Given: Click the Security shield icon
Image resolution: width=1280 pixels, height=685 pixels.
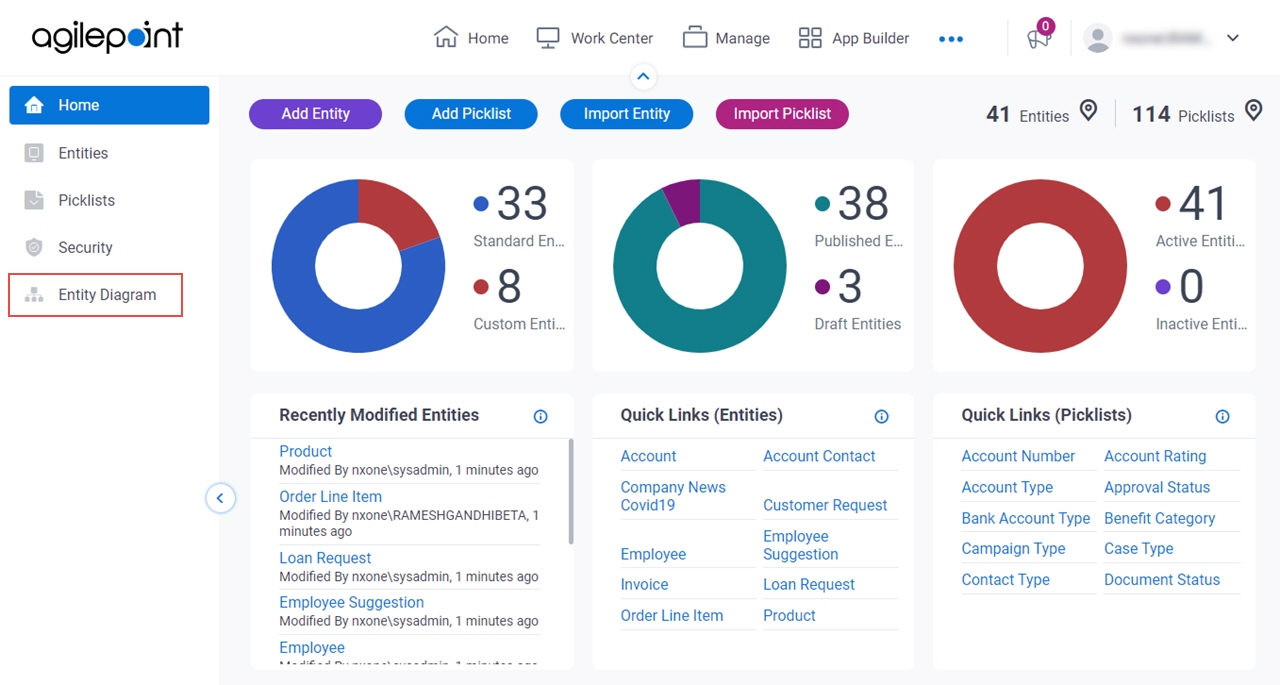Looking at the screenshot, I should [34, 247].
